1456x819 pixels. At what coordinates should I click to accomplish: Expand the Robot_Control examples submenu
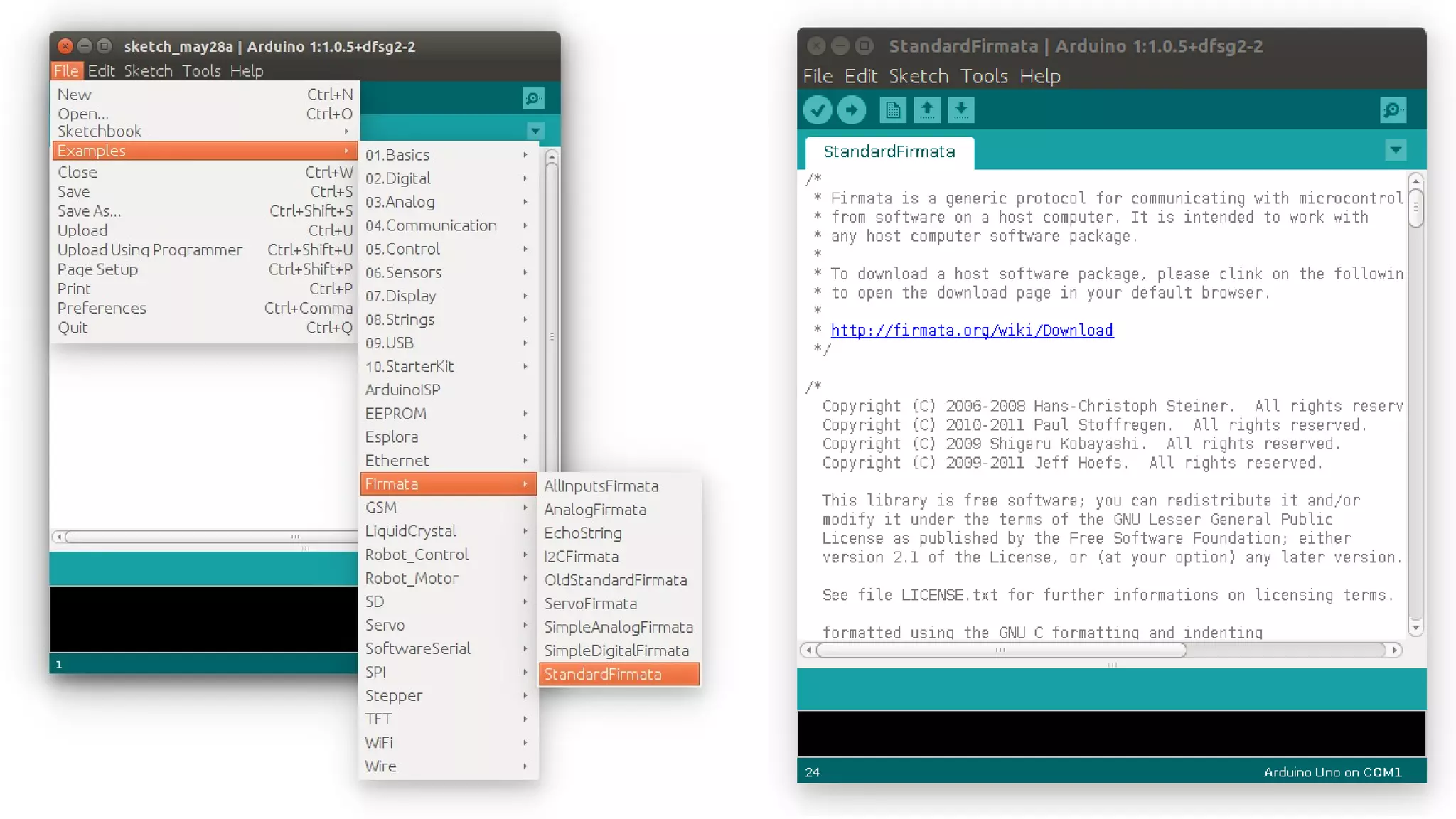pos(449,554)
